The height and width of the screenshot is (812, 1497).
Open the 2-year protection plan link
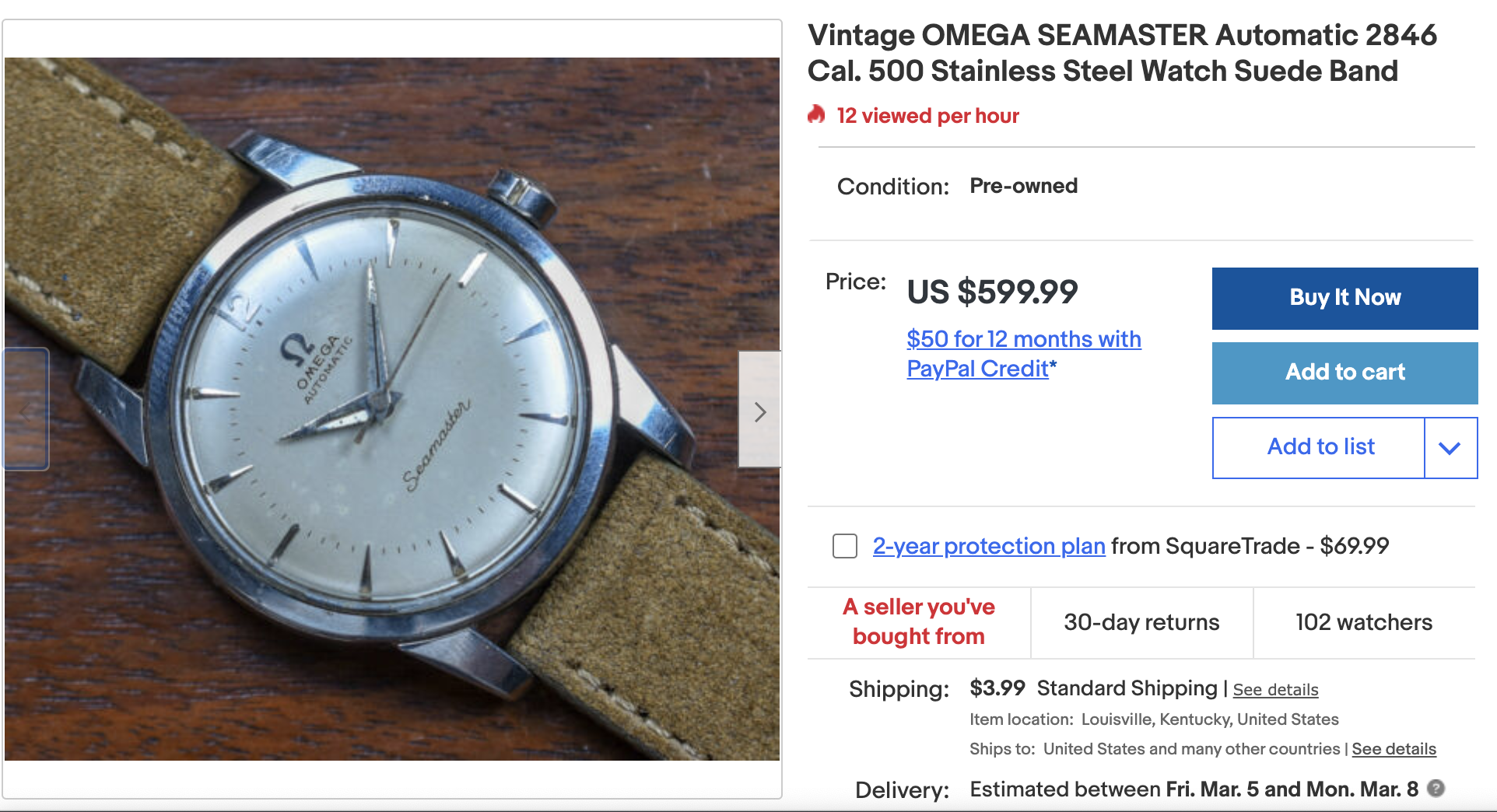(x=988, y=546)
